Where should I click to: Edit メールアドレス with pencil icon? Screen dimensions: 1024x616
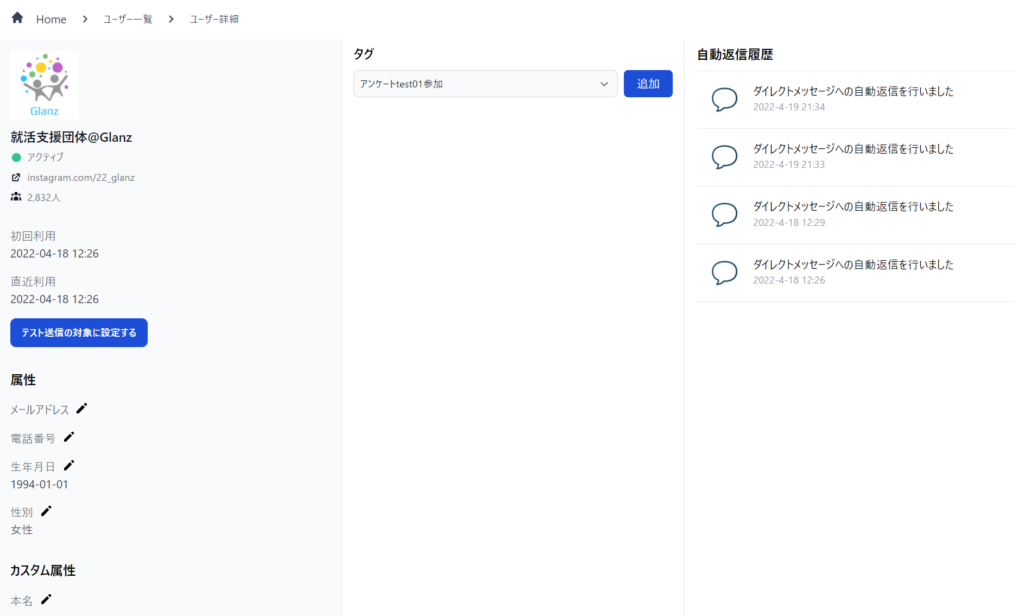tap(82, 408)
